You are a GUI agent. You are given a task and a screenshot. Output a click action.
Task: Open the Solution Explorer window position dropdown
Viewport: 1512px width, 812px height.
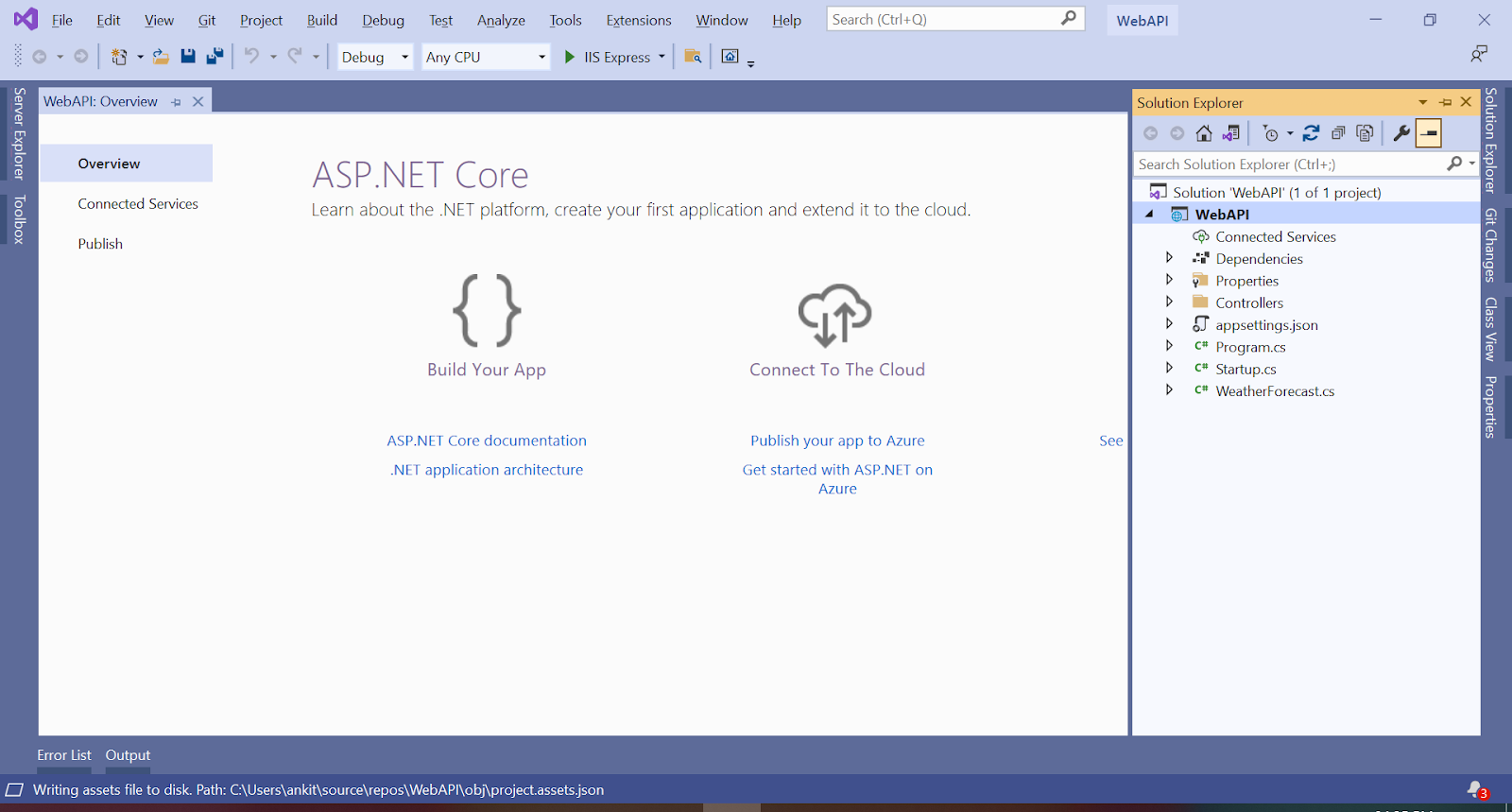(x=1423, y=102)
